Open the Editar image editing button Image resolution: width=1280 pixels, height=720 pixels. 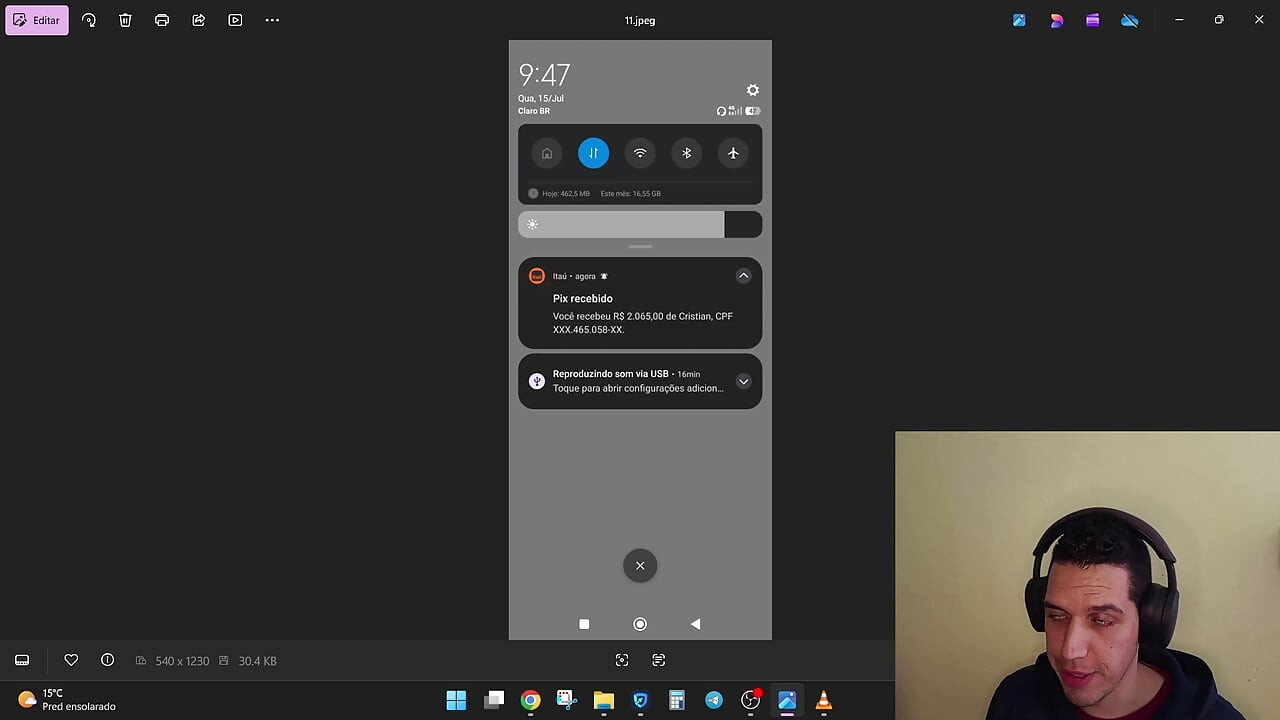click(x=37, y=20)
